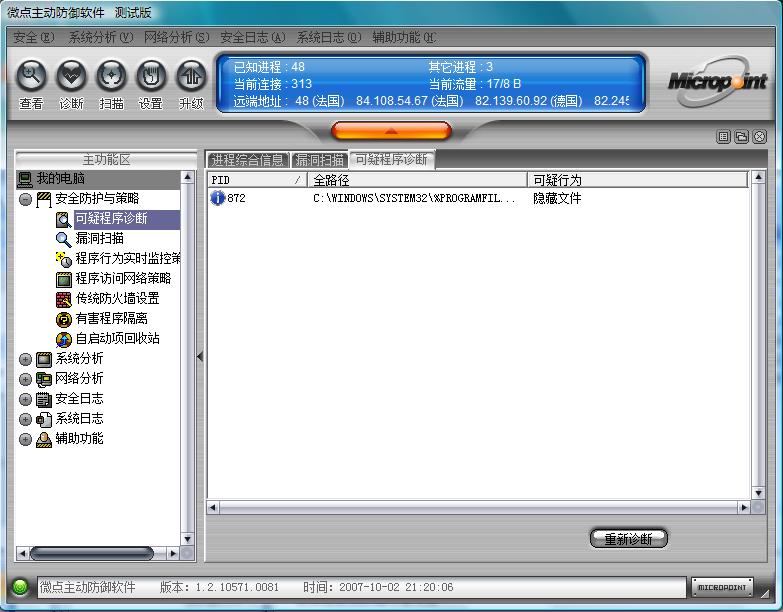Click the 辅助功能 tree icon
Viewport: 783px width, 612px height.
tap(44, 439)
